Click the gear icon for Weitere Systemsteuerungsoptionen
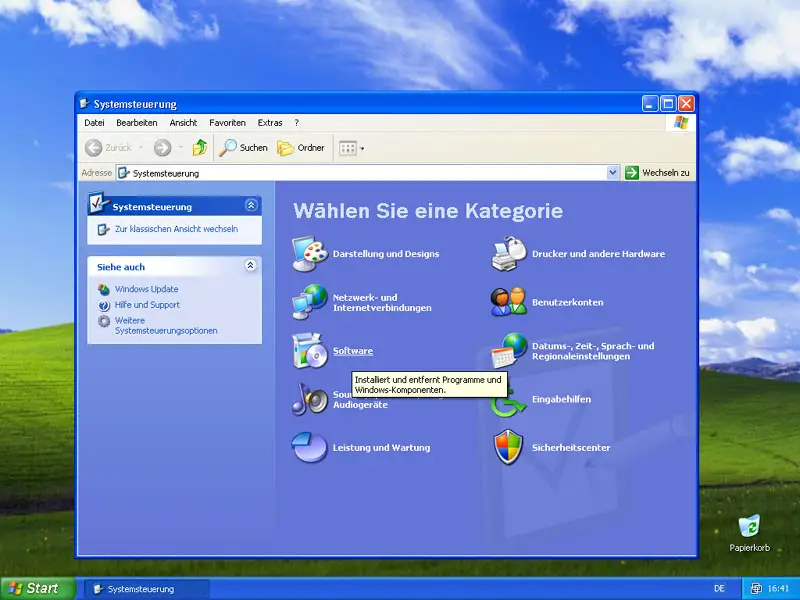The image size is (800, 600). pos(104,321)
